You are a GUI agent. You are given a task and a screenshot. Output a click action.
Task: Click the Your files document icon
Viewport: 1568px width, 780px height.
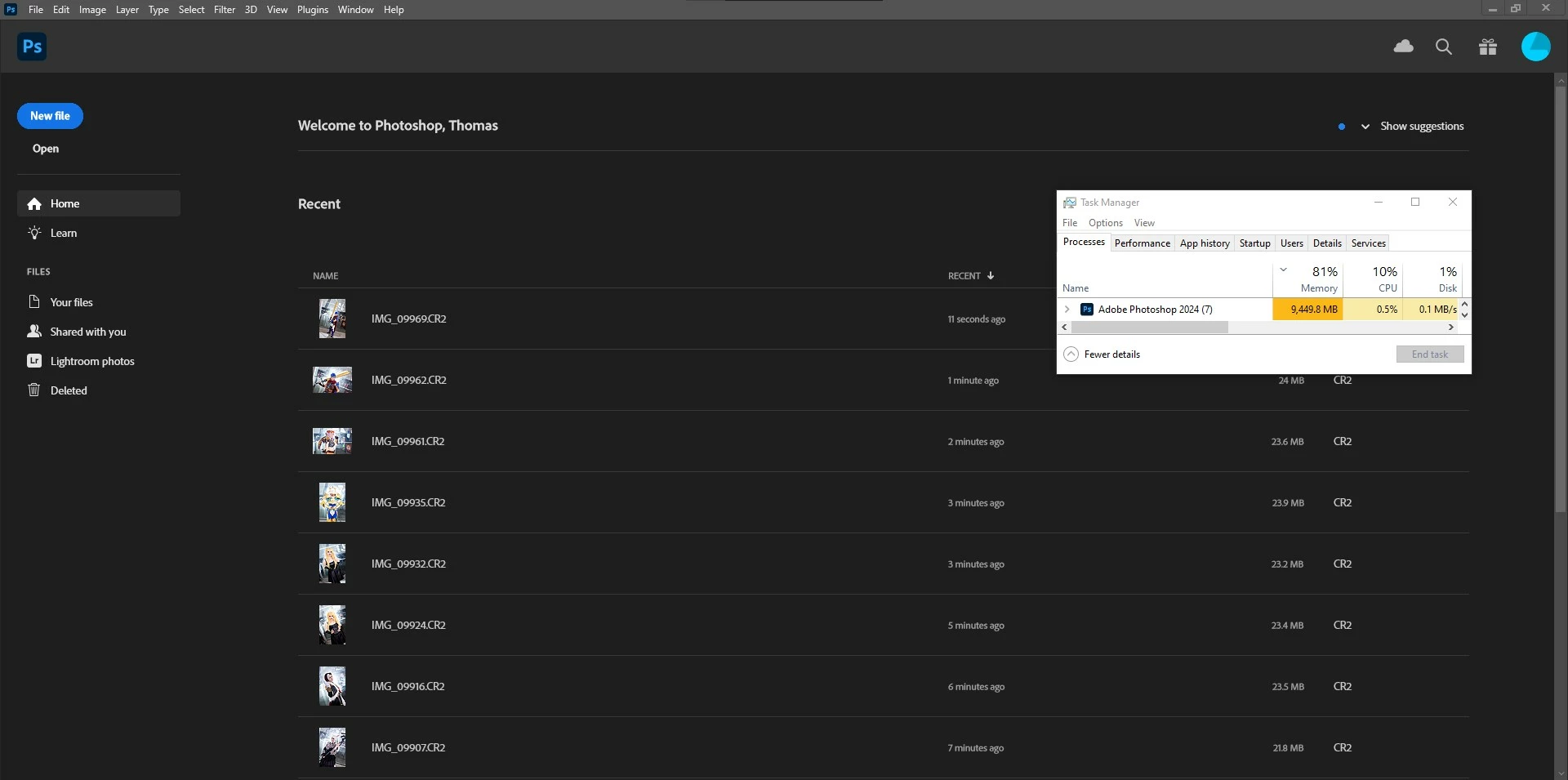click(34, 302)
